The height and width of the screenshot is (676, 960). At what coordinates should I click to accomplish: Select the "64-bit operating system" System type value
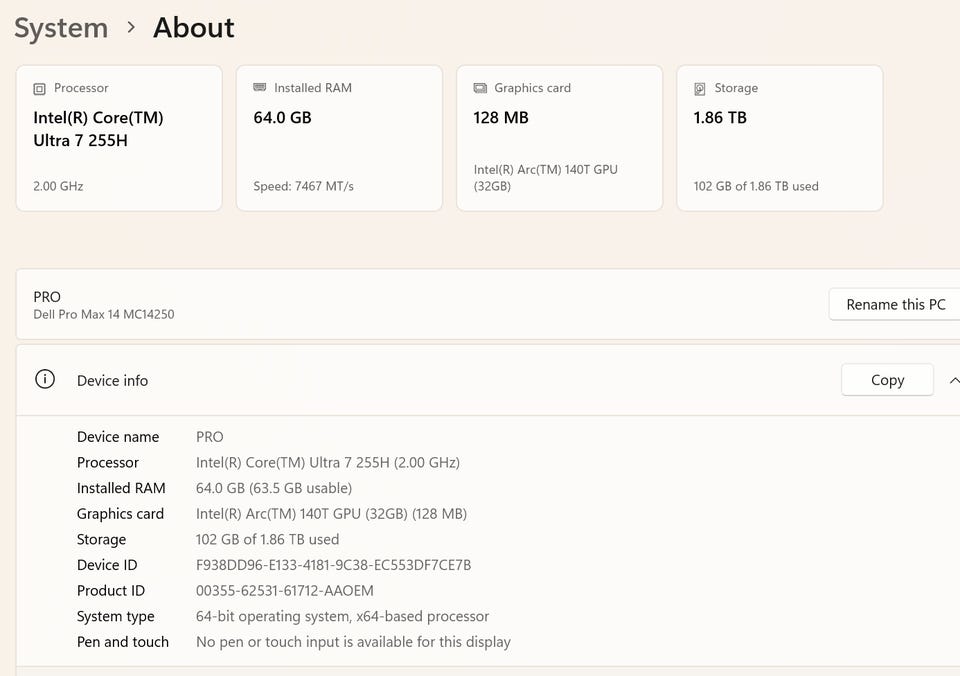(342, 617)
